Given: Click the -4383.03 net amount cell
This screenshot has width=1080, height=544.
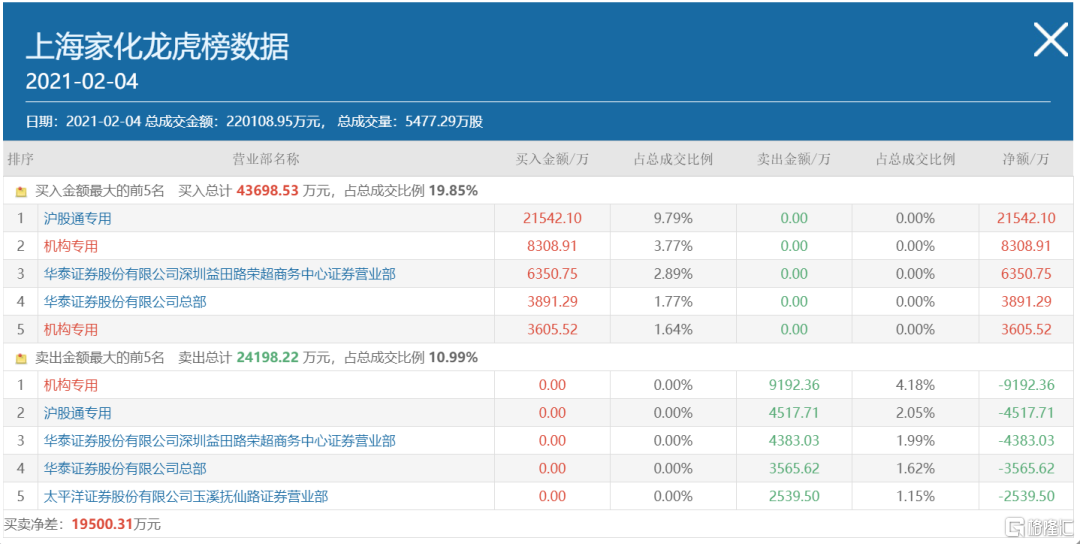Looking at the screenshot, I should [1026, 441].
